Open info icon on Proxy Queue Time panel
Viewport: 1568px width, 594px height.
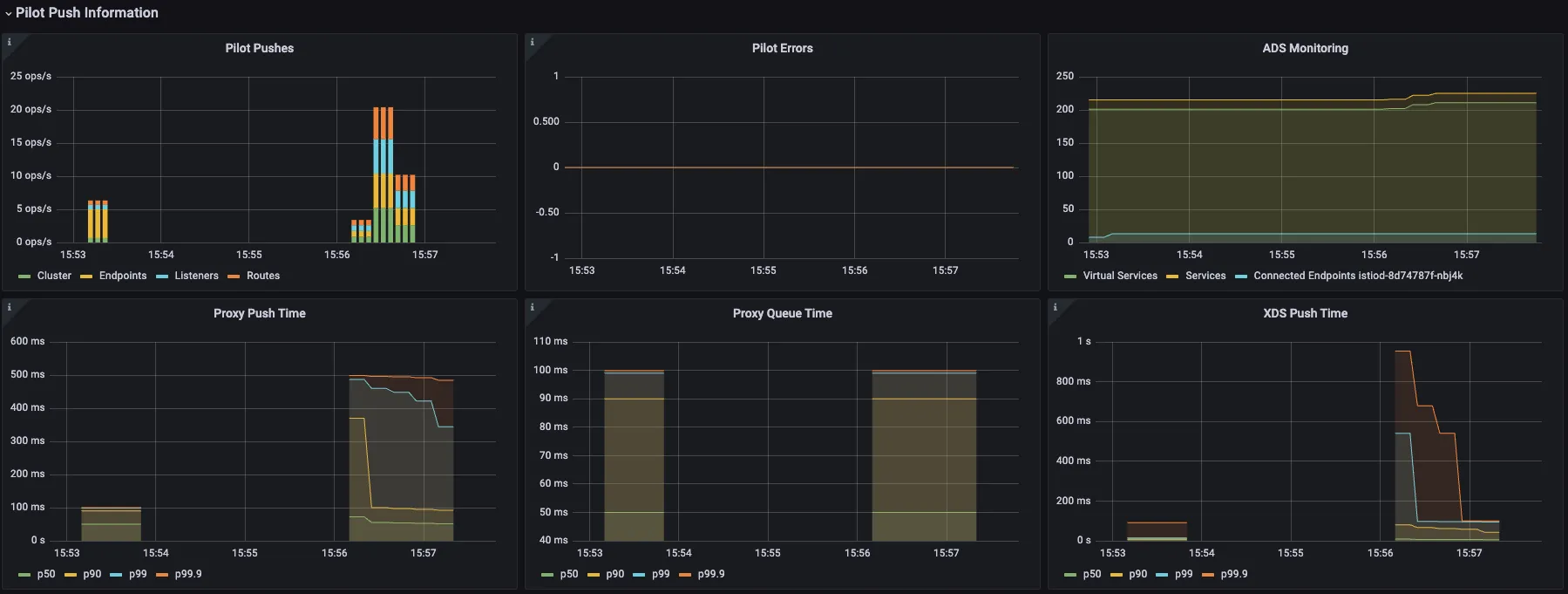pos(533,307)
